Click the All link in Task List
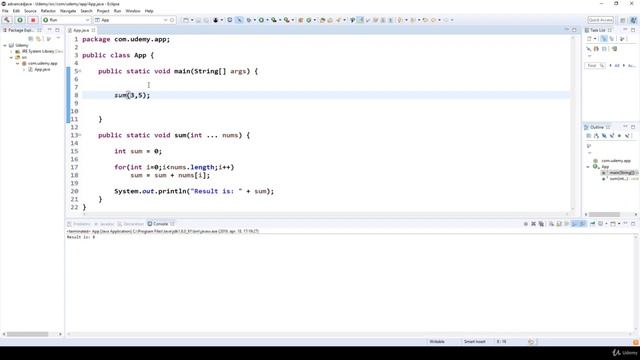This screenshot has height=360, width=640. point(617,65)
